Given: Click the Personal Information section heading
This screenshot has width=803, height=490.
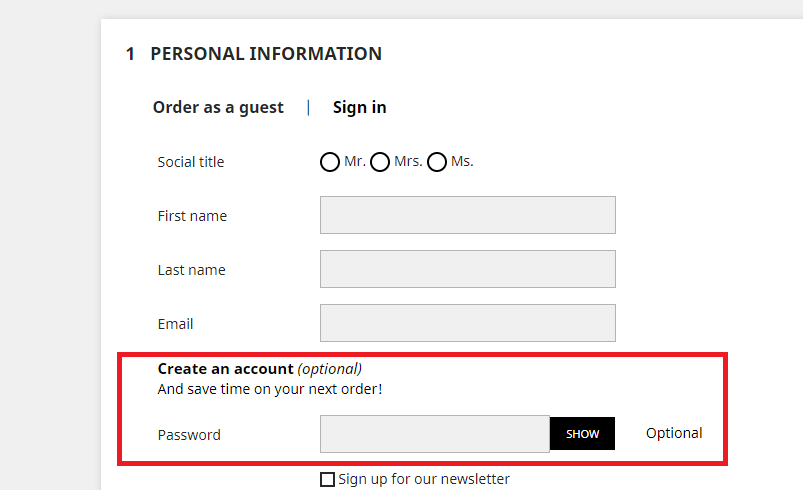Looking at the screenshot, I should [265, 54].
